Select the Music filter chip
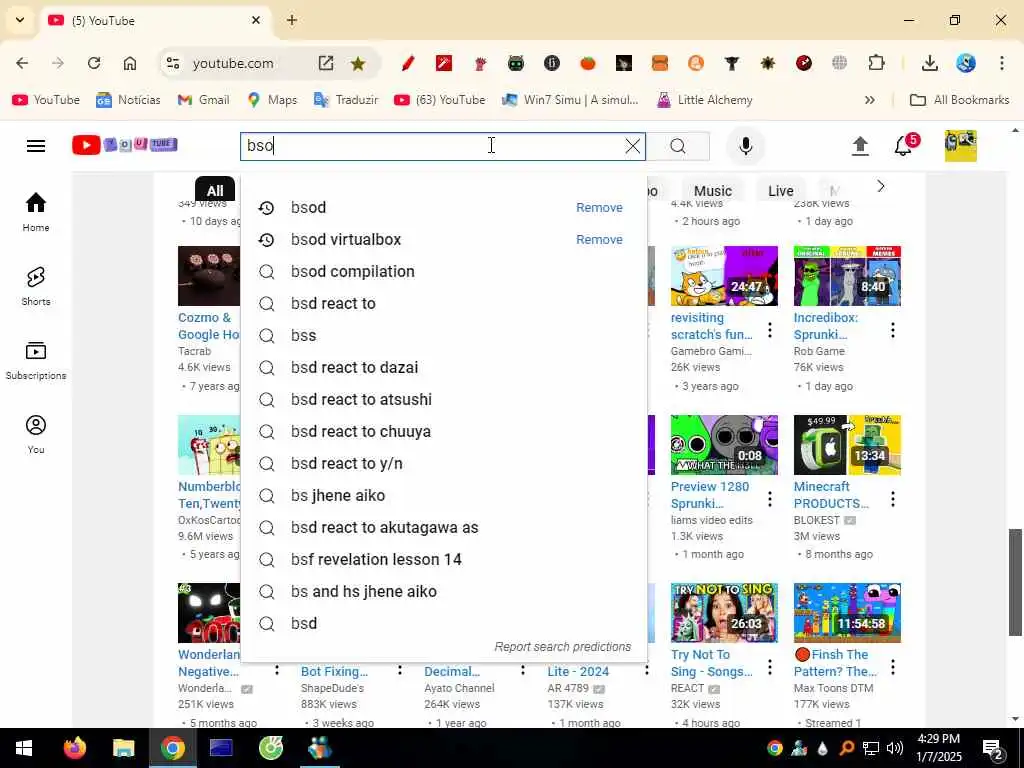The width and height of the screenshot is (1024, 768). (x=712, y=191)
